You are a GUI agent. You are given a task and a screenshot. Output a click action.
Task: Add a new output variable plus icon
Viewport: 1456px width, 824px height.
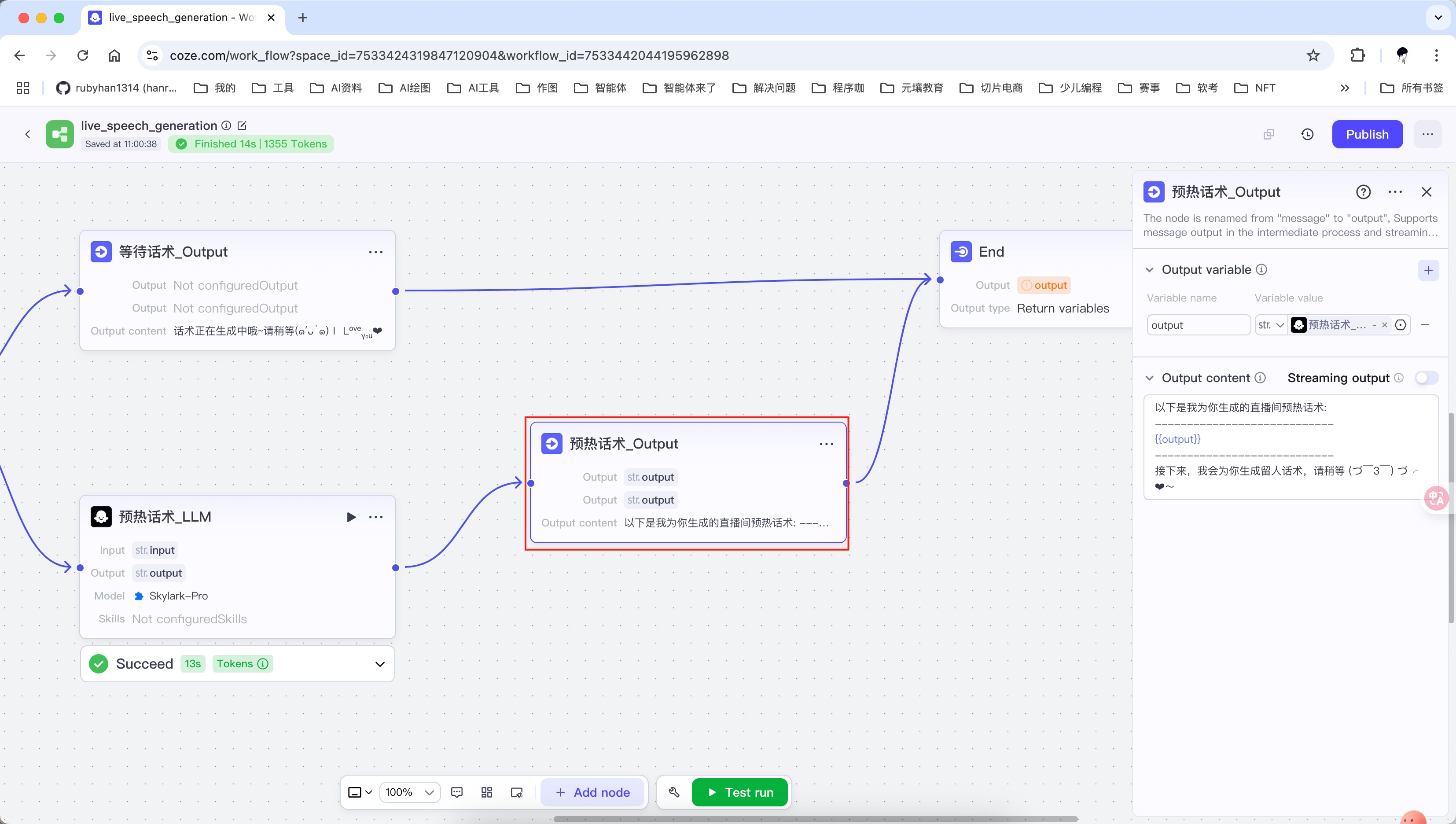click(x=1428, y=270)
